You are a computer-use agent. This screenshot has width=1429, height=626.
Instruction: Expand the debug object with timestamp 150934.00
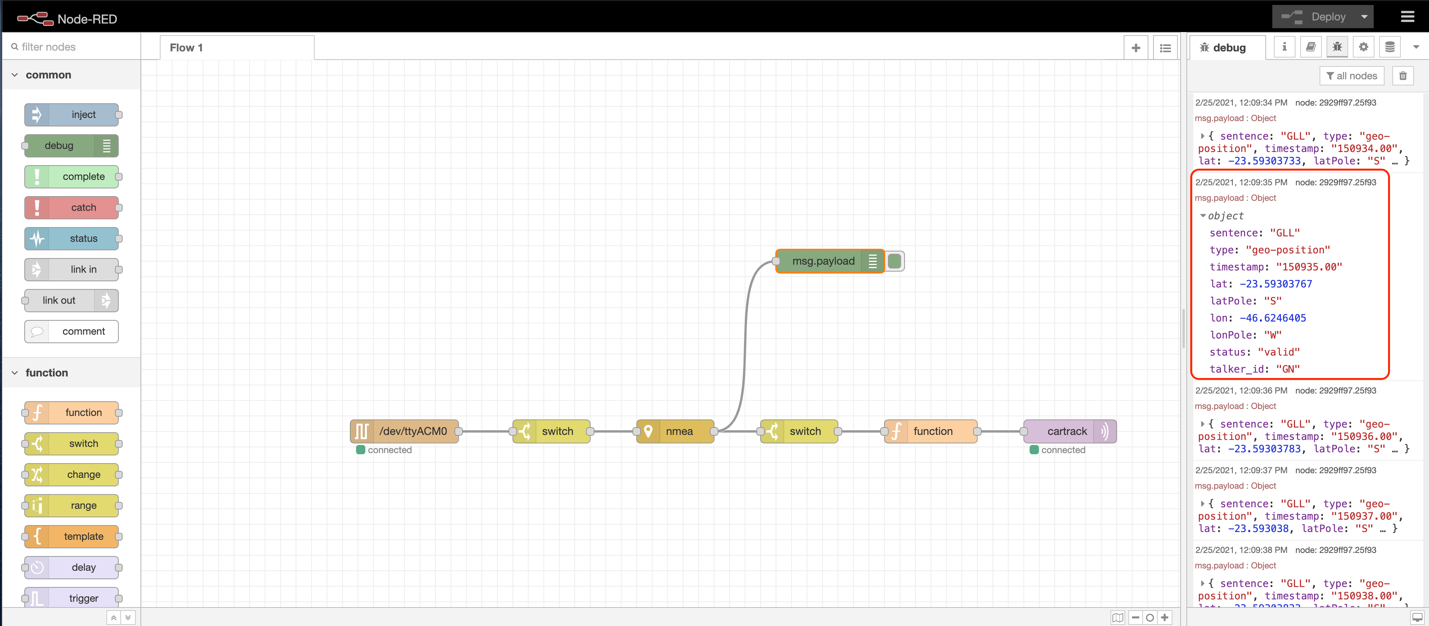click(1202, 136)
